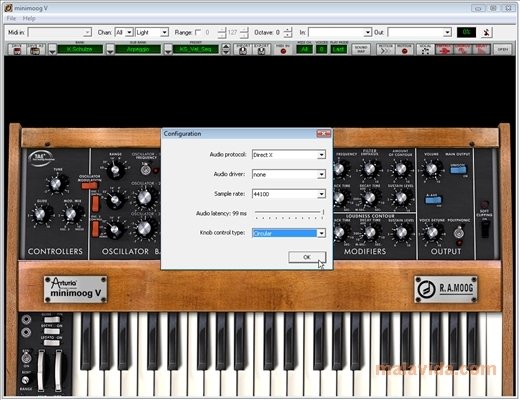Image resolution: width=520 pixels, height=400 pixels.
Task: Click the Tune knob in Controllers section
Action: [57, 184]
